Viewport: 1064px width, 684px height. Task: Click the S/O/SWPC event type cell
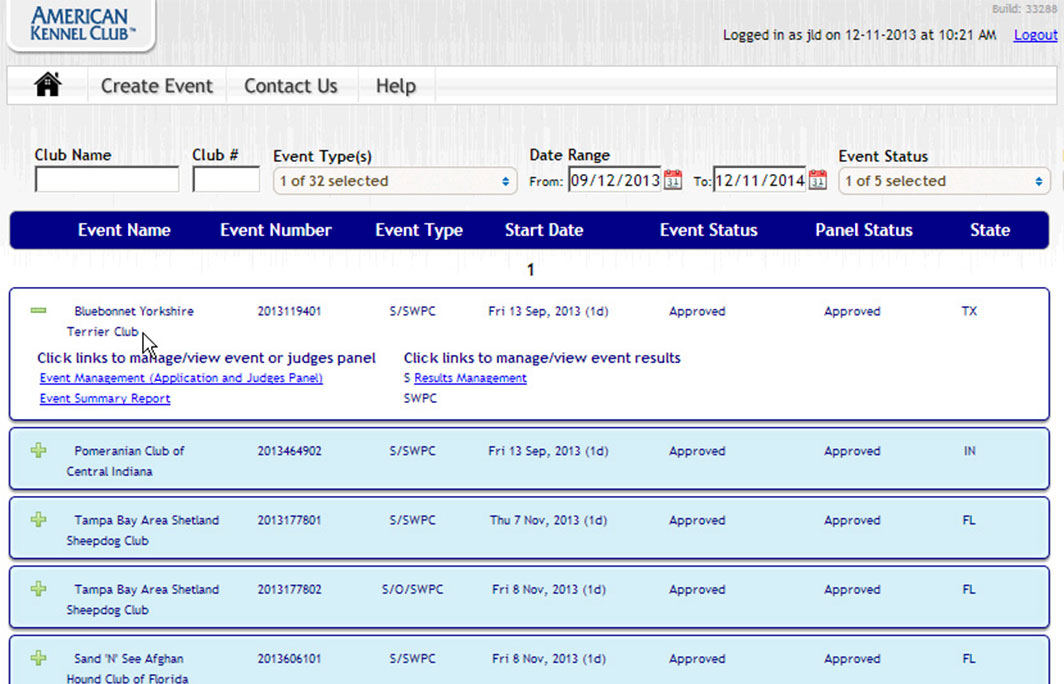point(413,590)
